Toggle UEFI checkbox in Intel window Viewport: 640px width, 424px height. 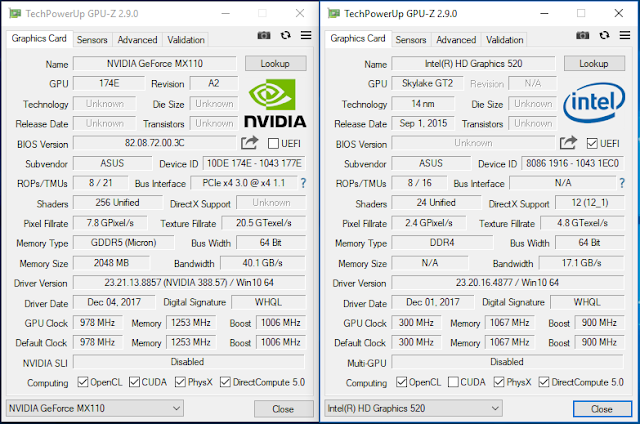(x=592, y=144)
